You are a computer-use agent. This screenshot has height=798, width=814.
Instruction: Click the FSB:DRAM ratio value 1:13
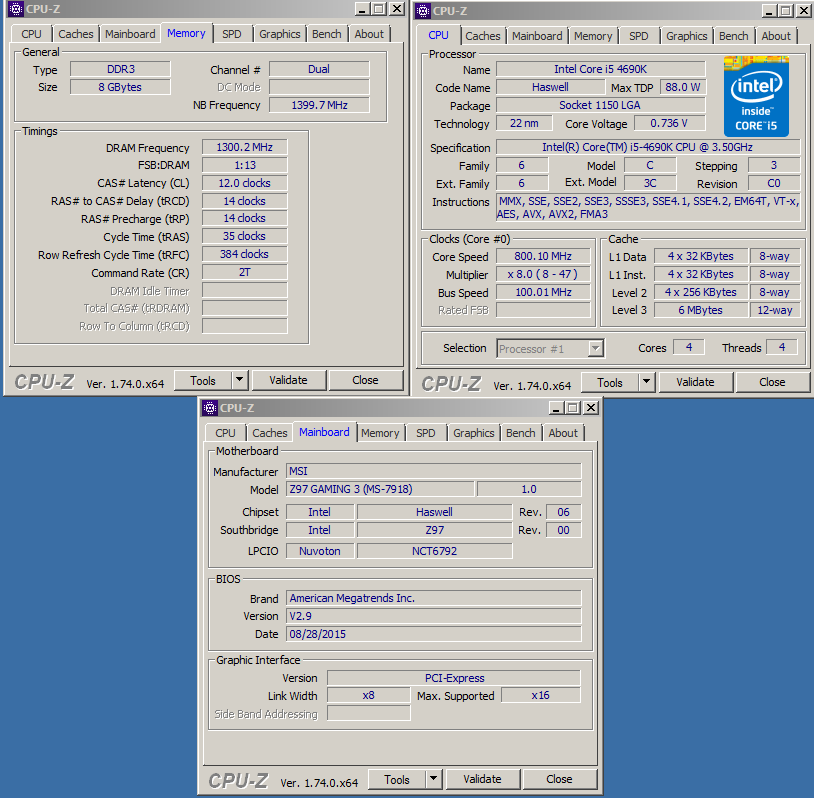[245, 165]
